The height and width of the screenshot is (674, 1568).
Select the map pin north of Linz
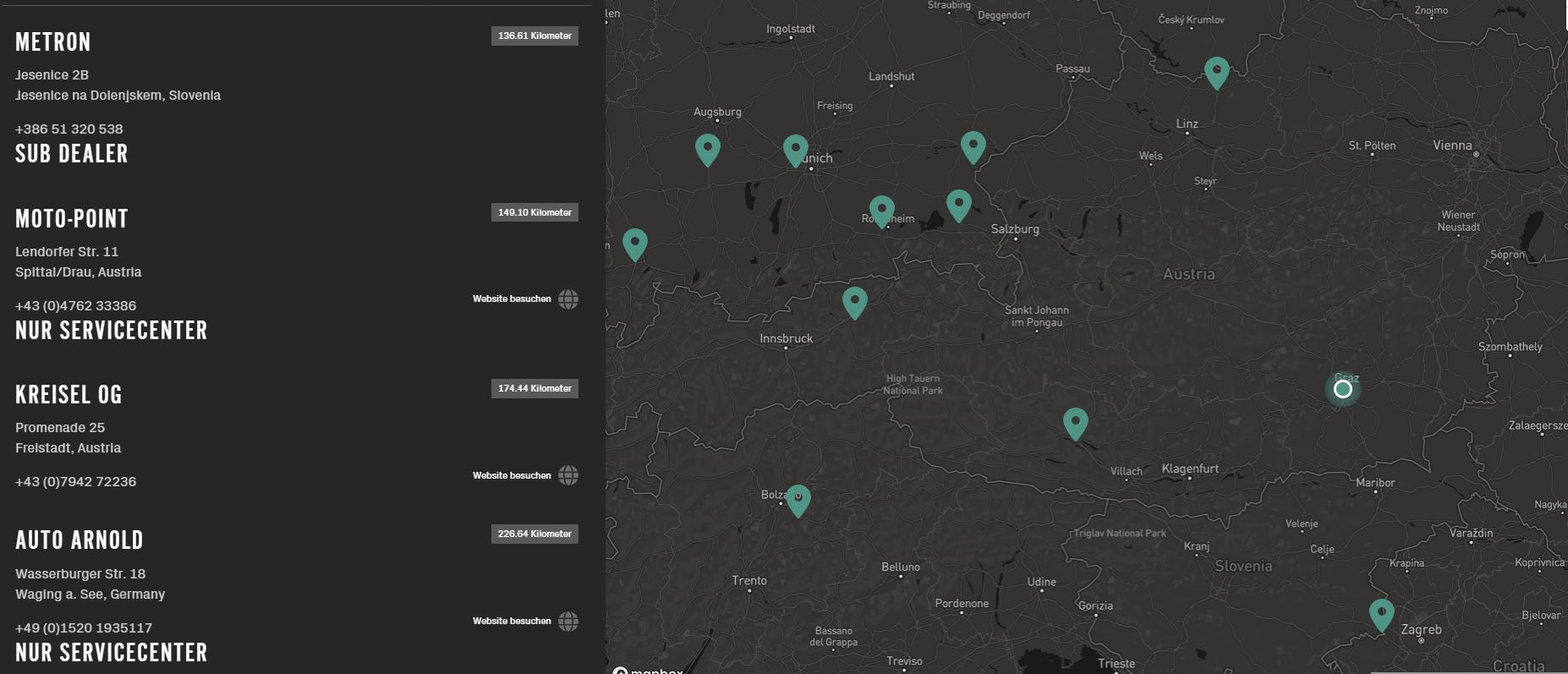tap(1216, 71)
